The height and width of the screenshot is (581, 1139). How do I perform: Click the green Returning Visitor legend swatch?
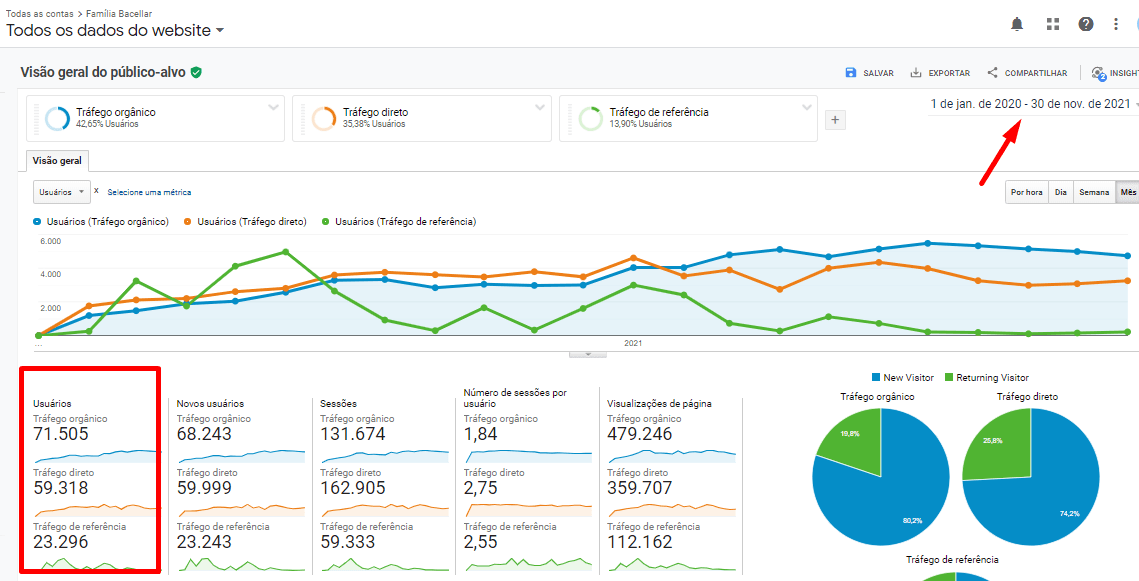[x=949, y=378]
